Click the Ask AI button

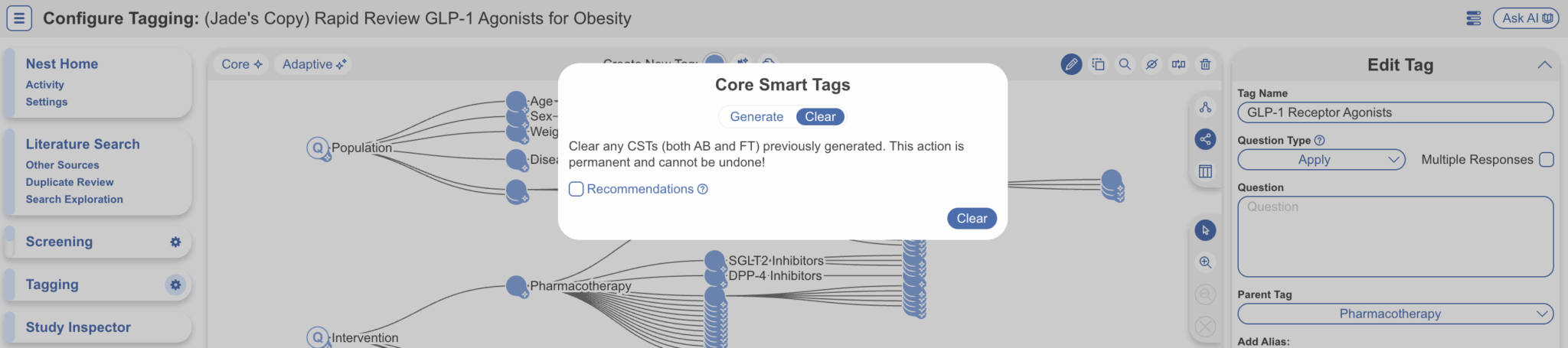1526,18
